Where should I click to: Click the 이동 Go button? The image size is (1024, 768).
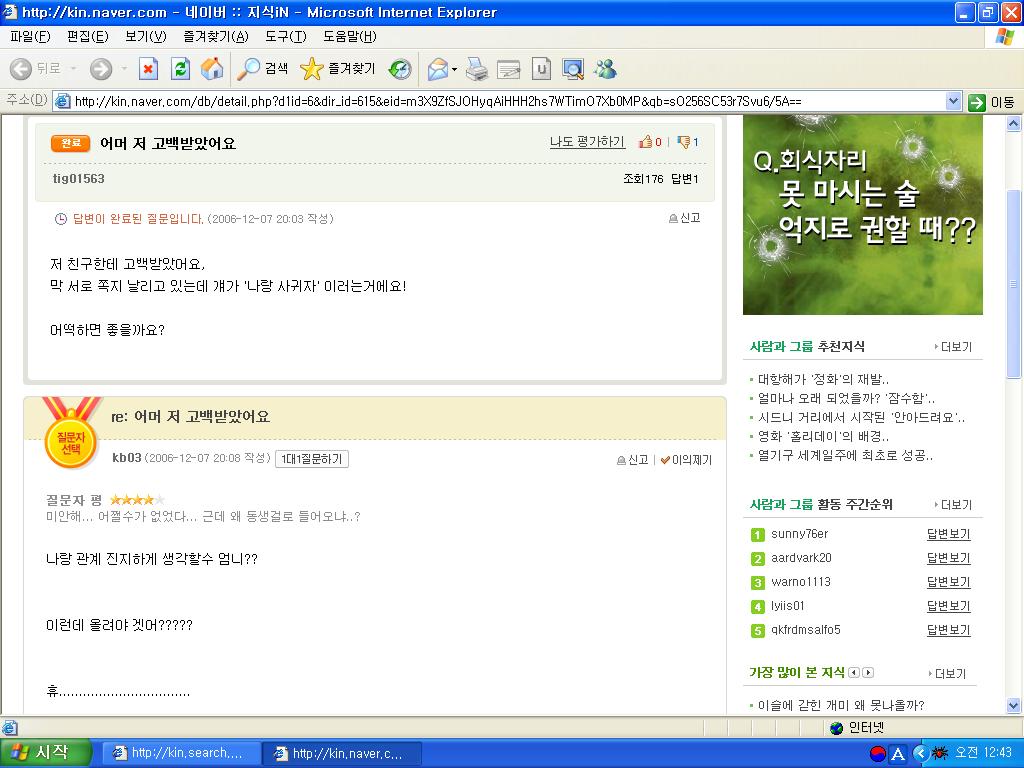[x=991, y=102]
